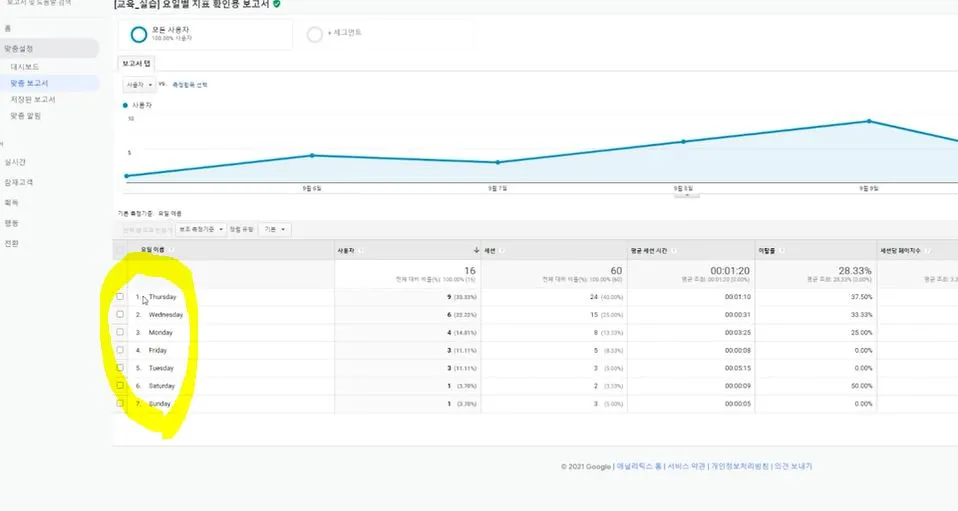Open the 의견 보내기 footer link
Image resolution: width=958 pixels, height=511 pixels.
click(793, 466)
